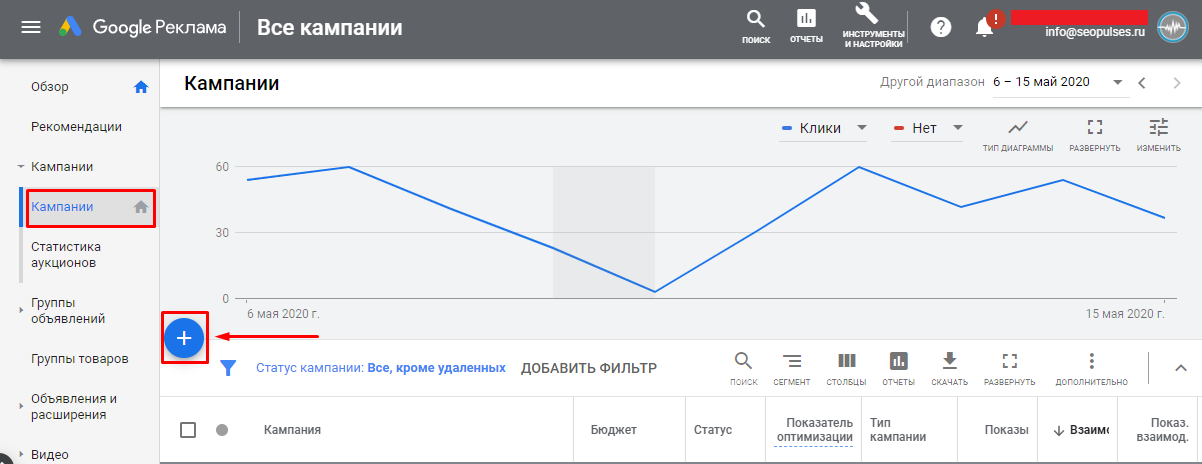Screen dimensions: 1202x464
Task: Click the grey status dot column header
Action: coord(222,430)
